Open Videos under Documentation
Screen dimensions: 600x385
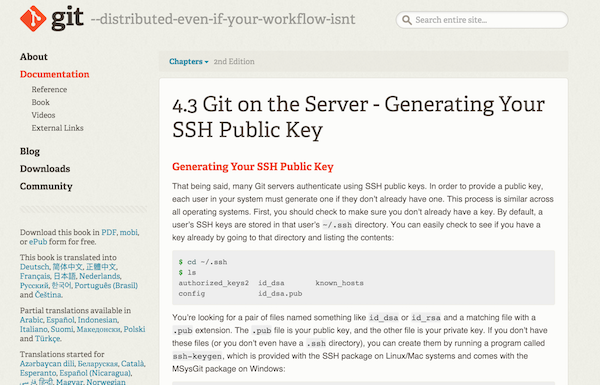43,115
